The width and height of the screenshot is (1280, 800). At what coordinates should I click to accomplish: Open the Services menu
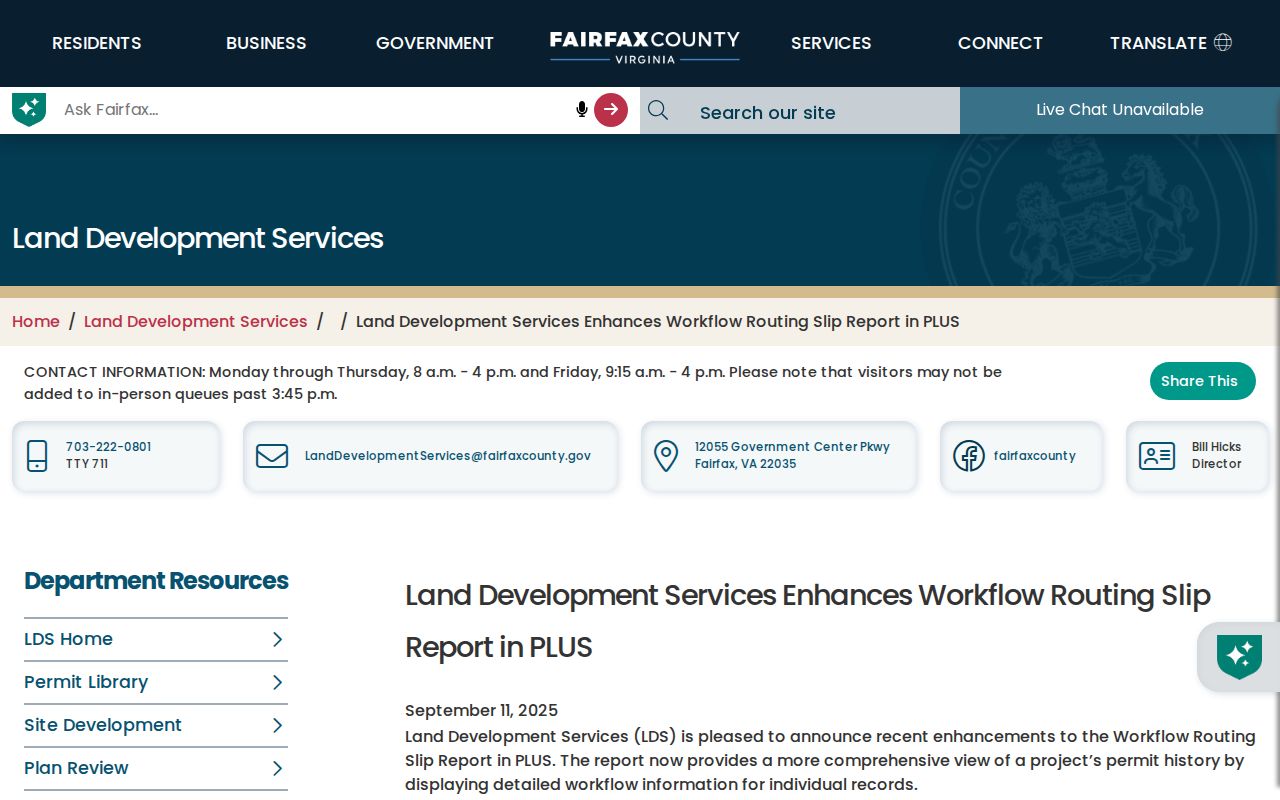click(x=831, y=43)
